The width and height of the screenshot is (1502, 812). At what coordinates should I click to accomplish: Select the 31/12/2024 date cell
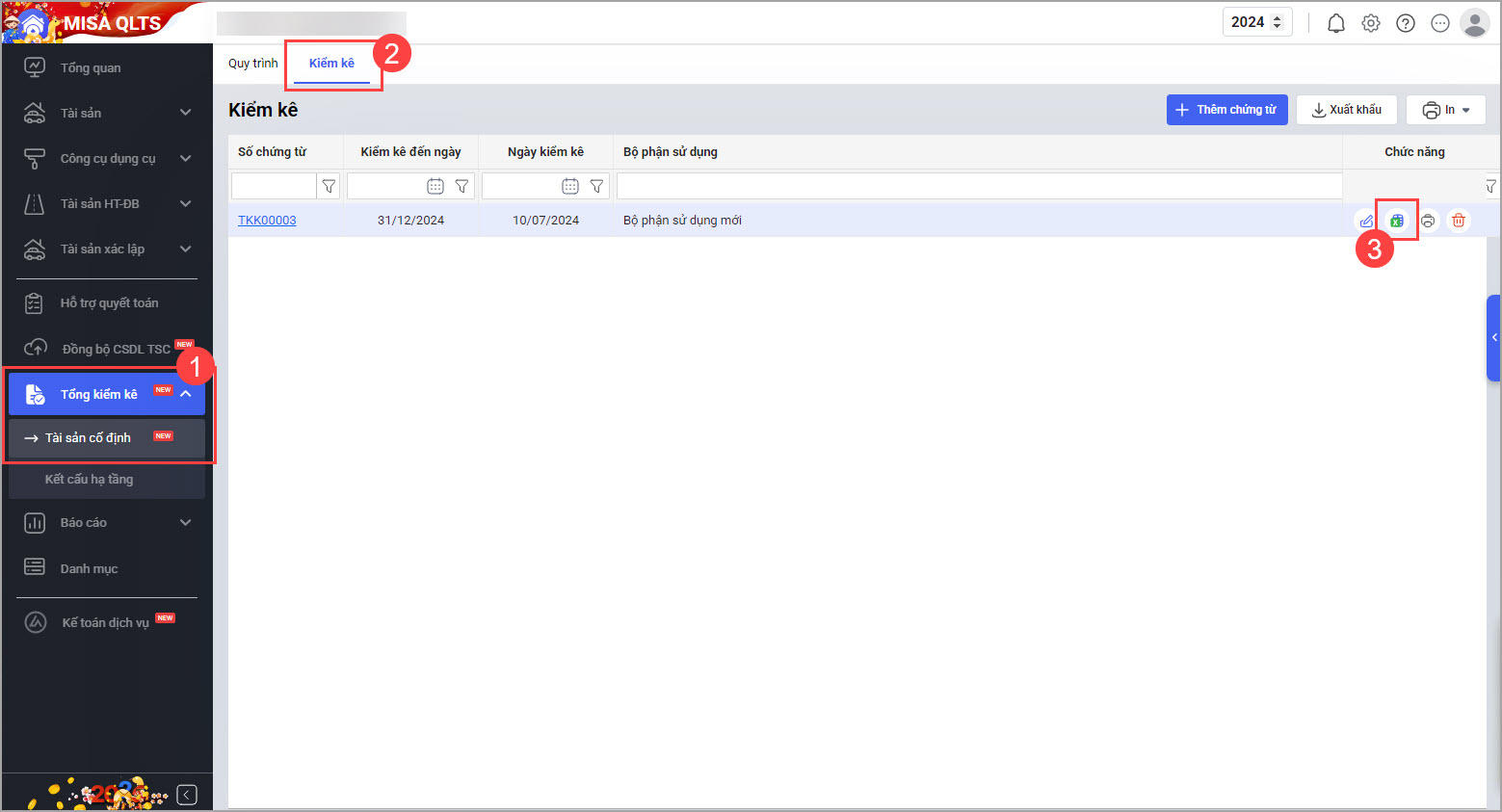411,221
